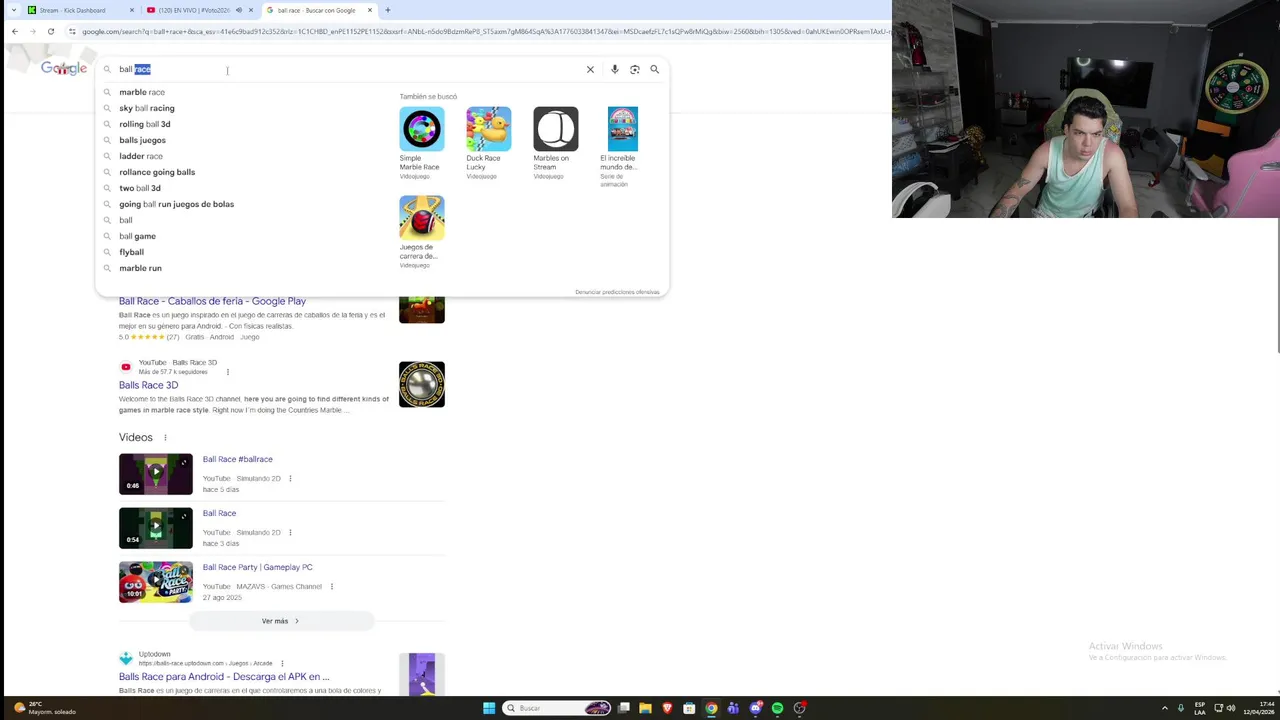Viewport: 1280px width, 720px height.
Task: Open options for 'Ball Race #ballrace' video
Action: [x=290, y=478]
